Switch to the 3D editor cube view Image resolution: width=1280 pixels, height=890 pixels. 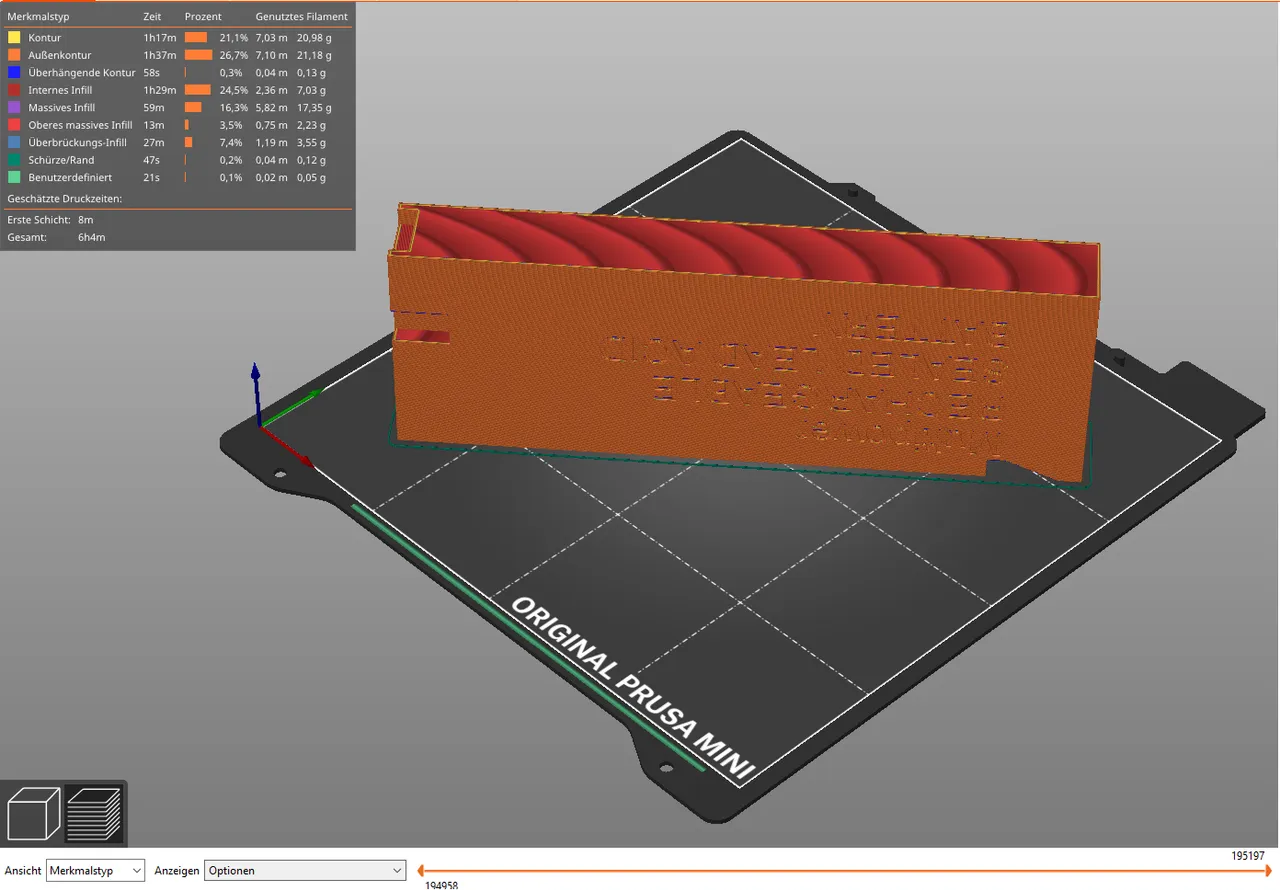click(33, 814)
